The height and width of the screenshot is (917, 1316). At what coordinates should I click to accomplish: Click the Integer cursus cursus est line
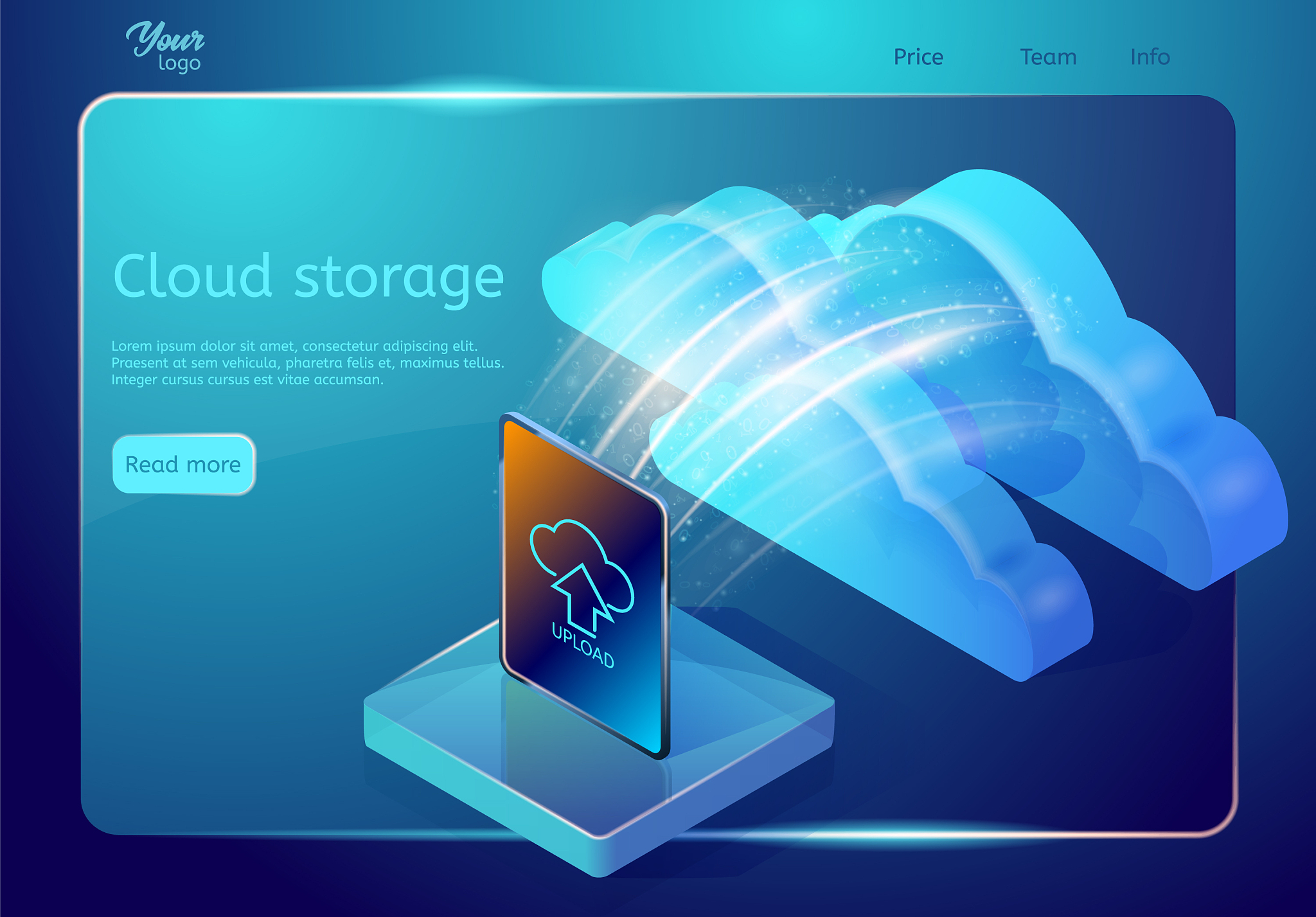(x=247, y=379)
